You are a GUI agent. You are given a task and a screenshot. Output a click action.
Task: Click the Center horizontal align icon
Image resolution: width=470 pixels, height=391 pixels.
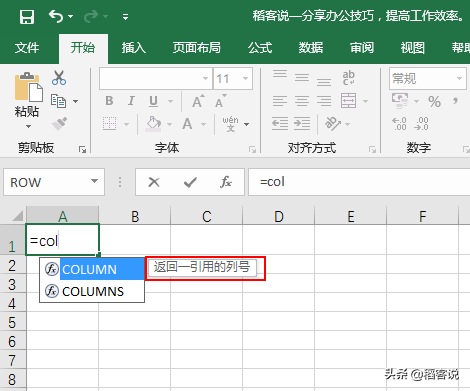302,101
